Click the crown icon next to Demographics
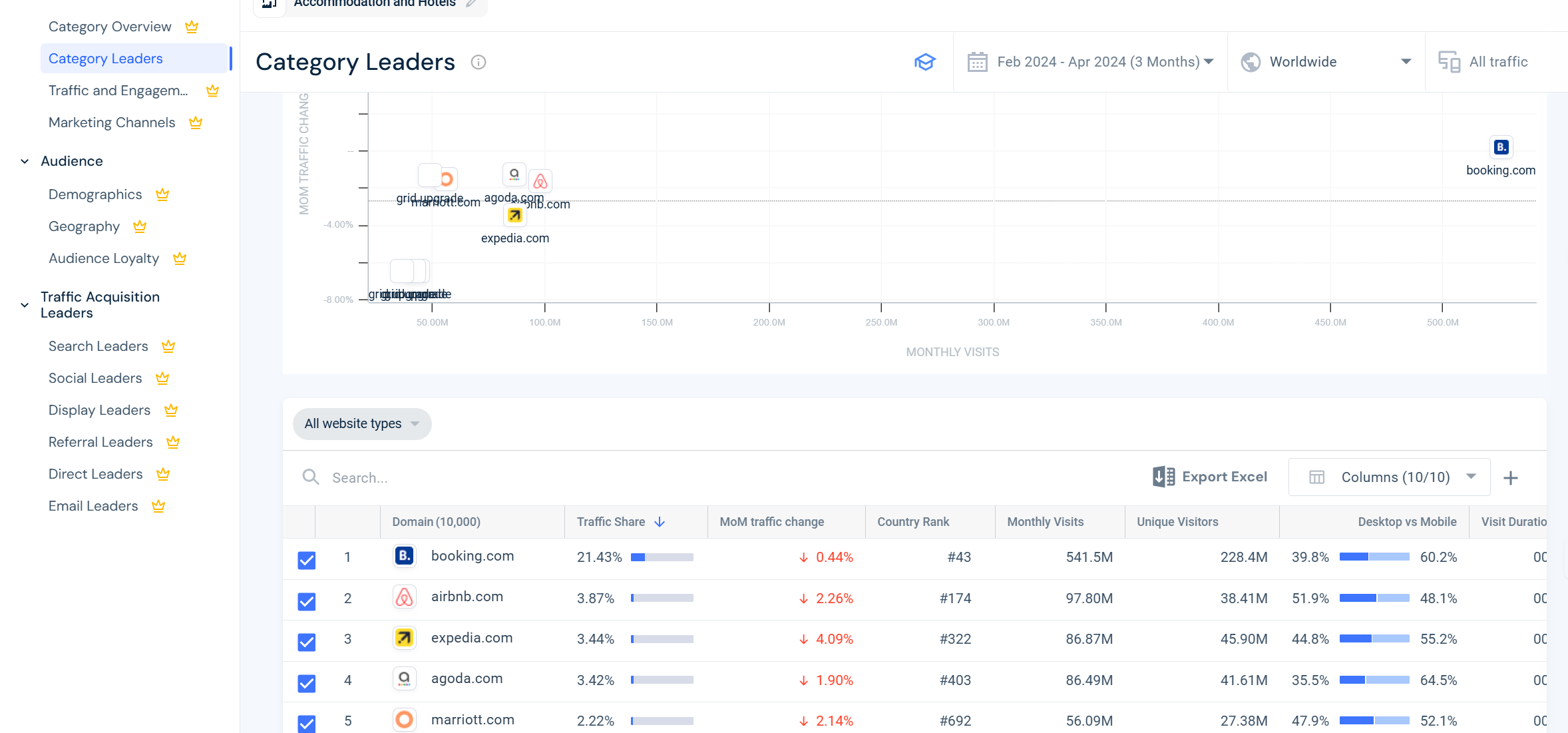This screenshot has width=1568, height=733. 162,194
